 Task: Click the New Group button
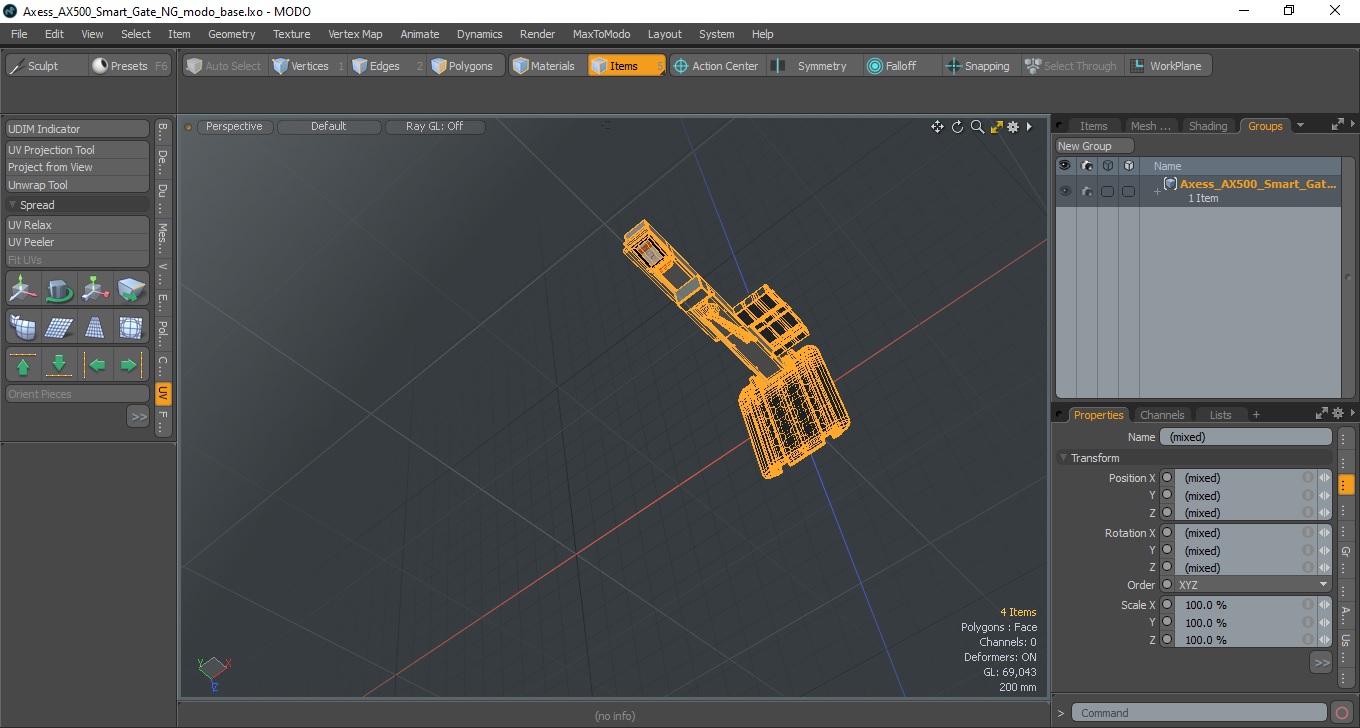(x=1095, y=146)
